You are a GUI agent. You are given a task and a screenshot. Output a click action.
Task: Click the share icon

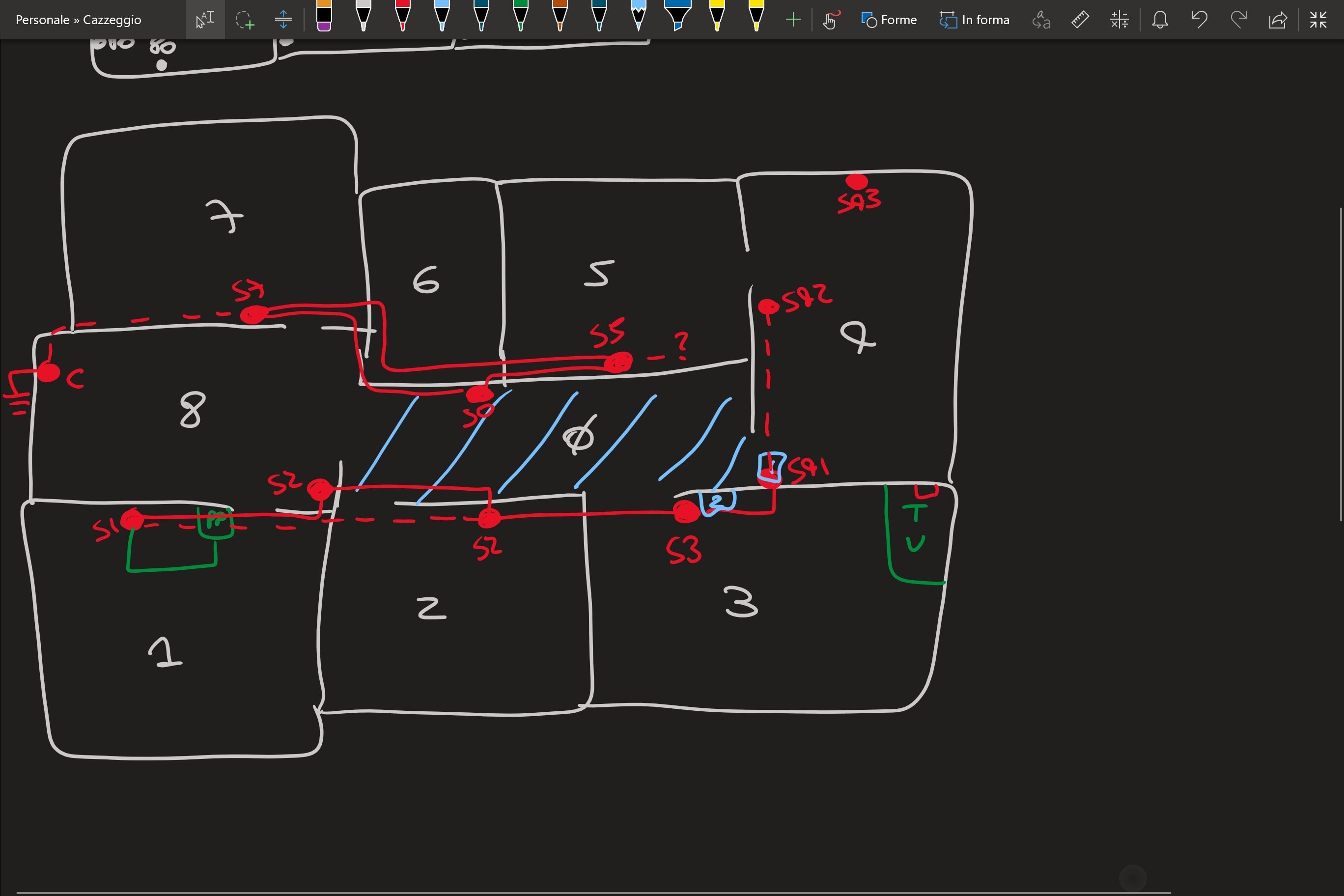click(x=1278, y=20)
